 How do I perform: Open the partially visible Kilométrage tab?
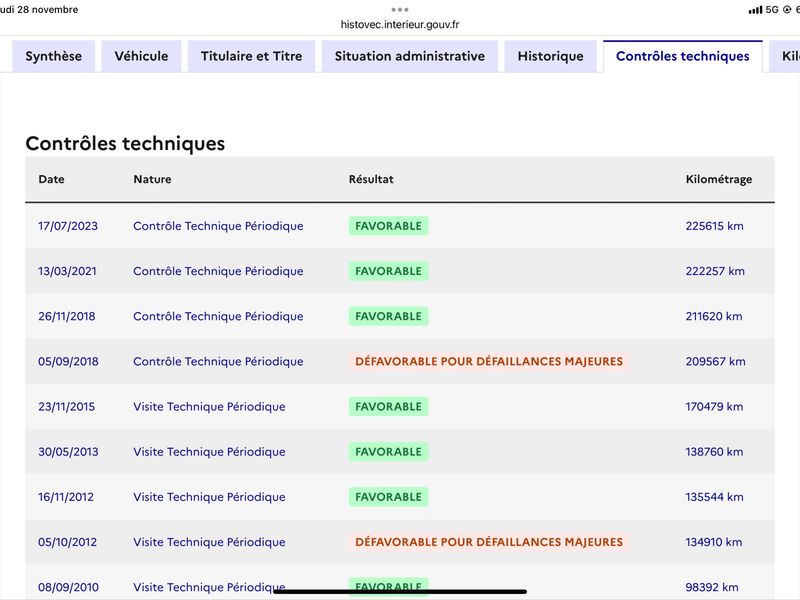tap(785, 56)
